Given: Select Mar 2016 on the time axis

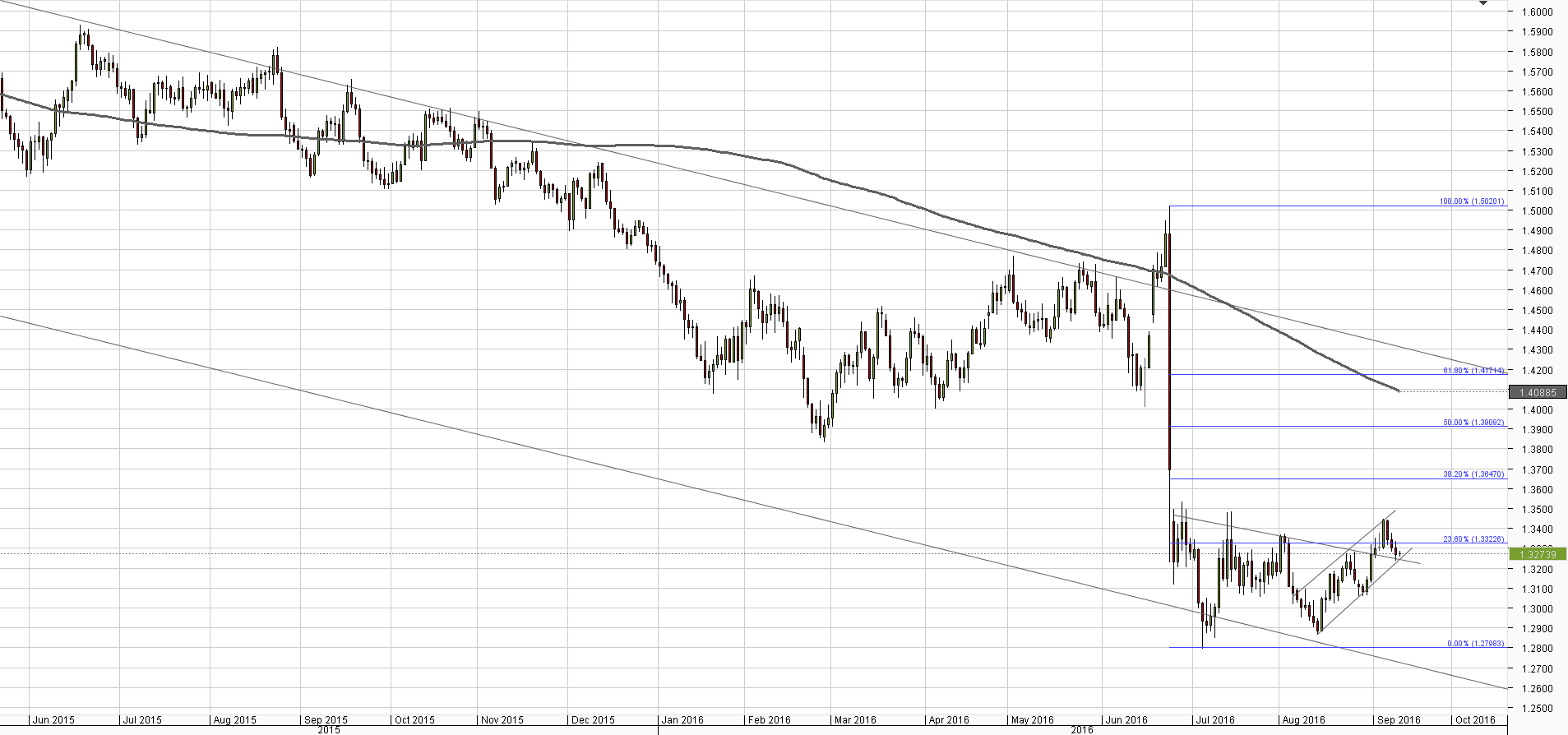Looking at the screenshot, I should (855, 720).
